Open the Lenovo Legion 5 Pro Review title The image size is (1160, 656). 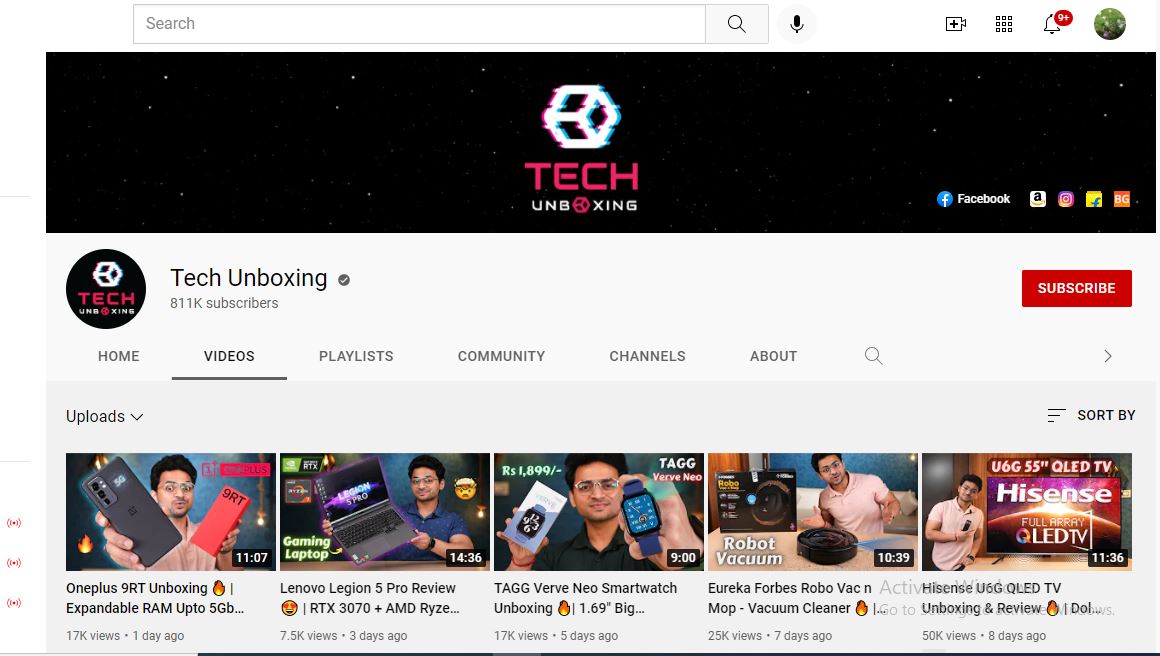click(x=370, y=598)
